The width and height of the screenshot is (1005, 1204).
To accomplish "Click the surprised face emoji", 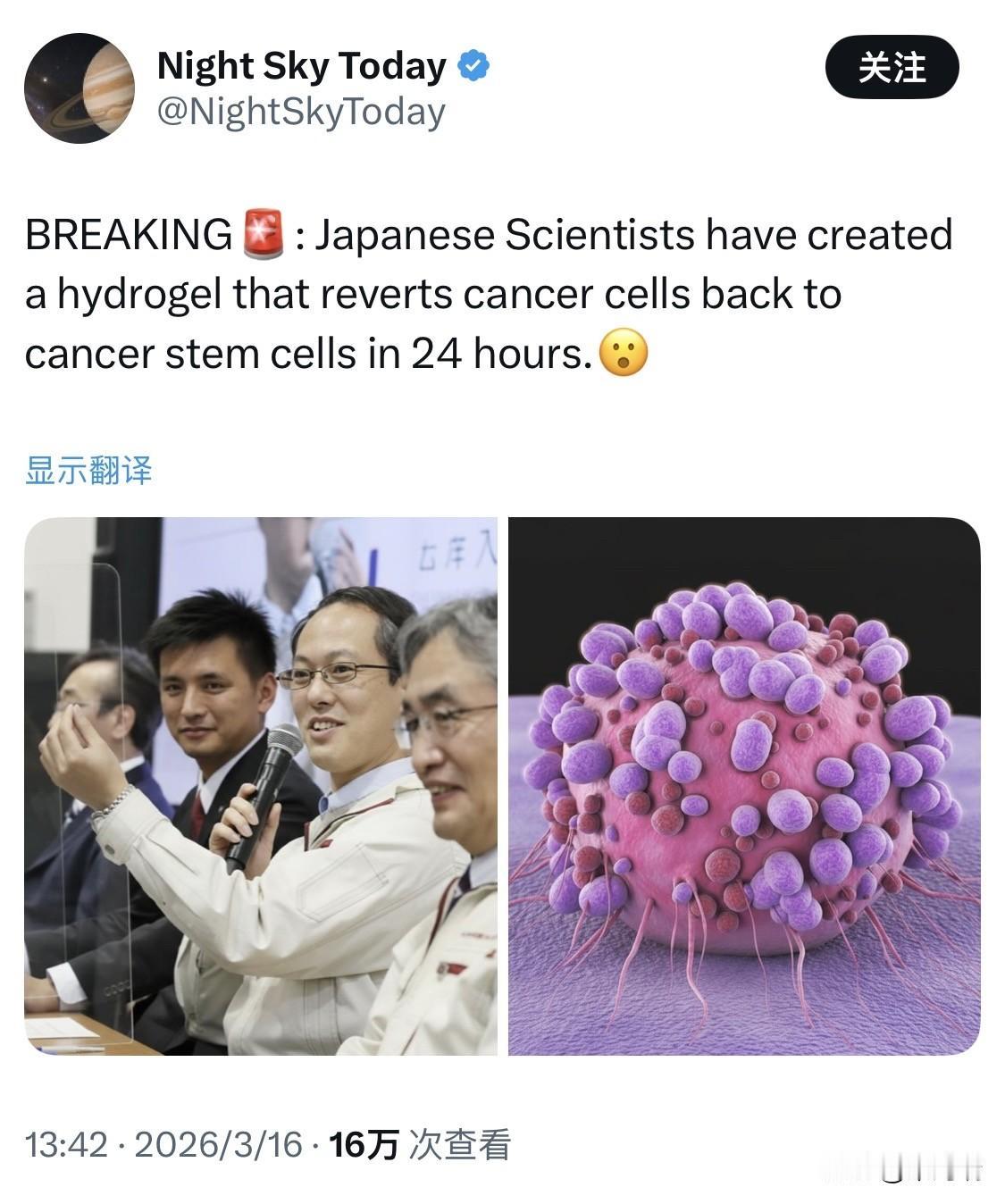I will click(623, 354).
